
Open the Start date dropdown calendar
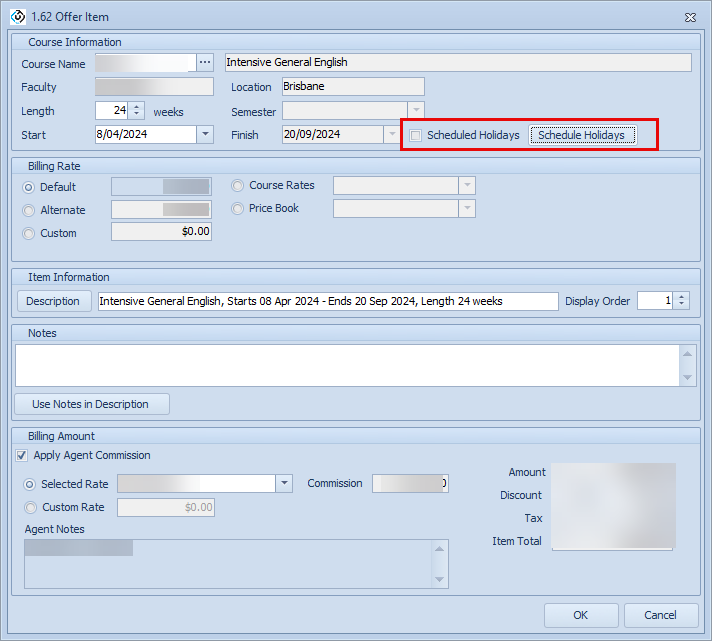(x=205, y=134)
